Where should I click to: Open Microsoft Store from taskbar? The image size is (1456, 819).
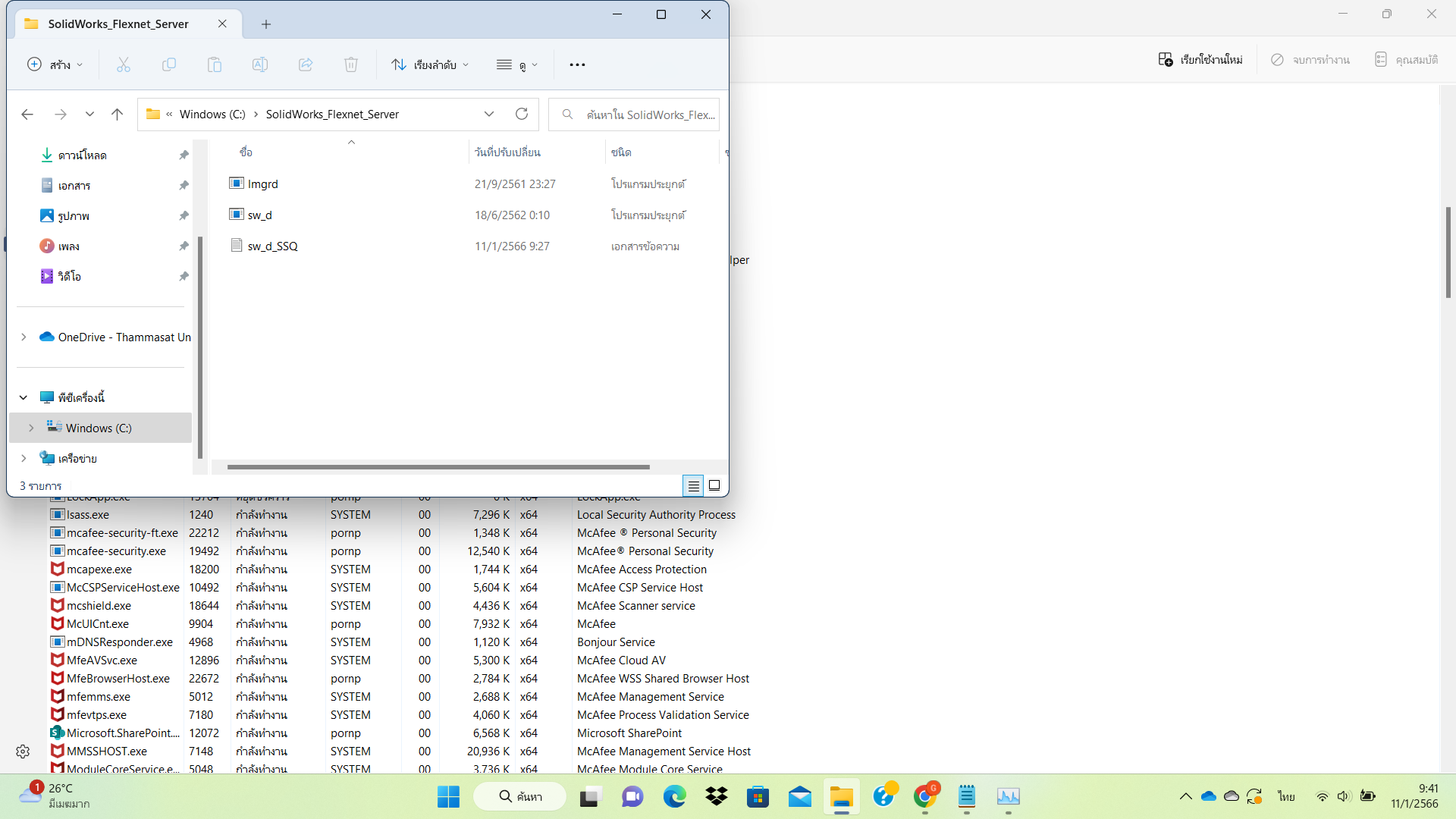(x=758, y=797)
